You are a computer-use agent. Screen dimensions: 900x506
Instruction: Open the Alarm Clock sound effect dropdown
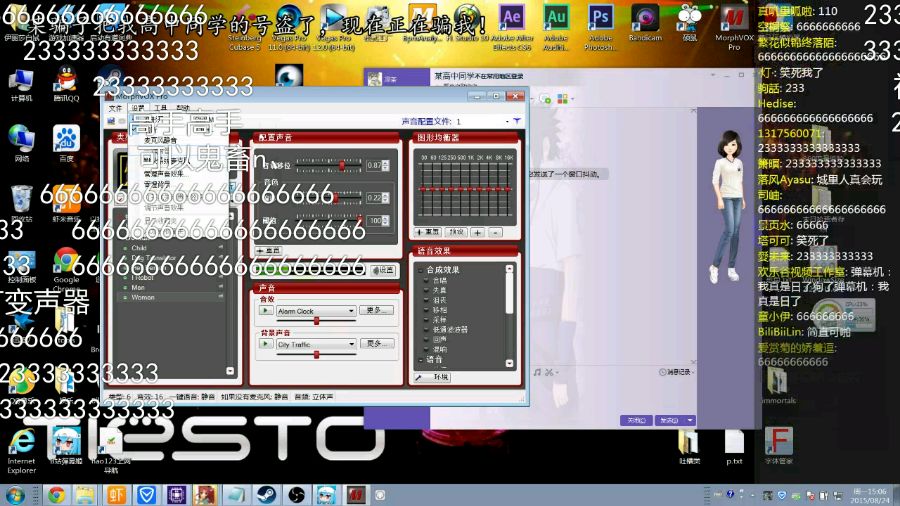(351, 311)
